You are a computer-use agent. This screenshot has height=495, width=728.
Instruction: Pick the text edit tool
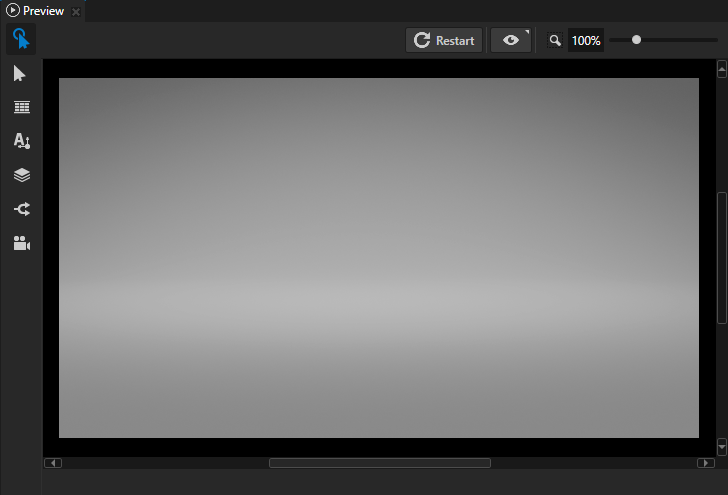(x=21, y=141)
